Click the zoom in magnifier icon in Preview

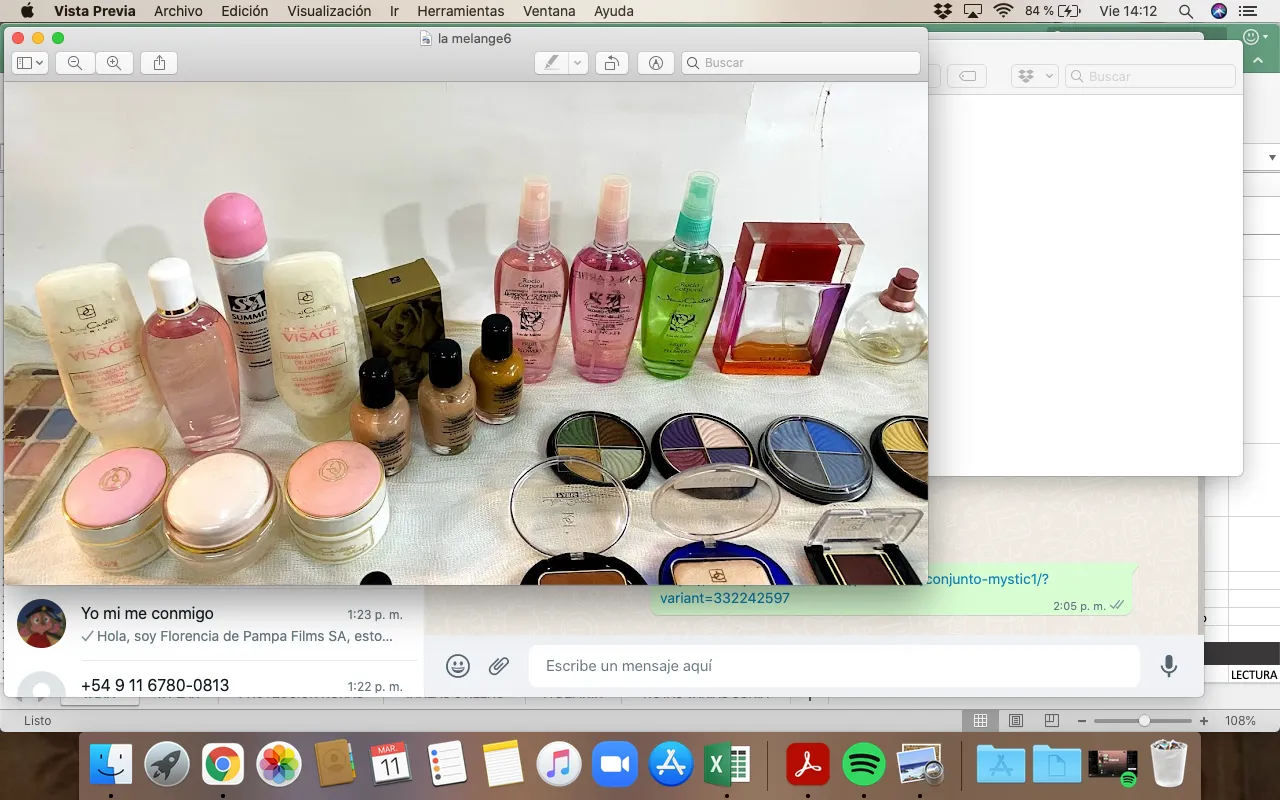[114, 62]
